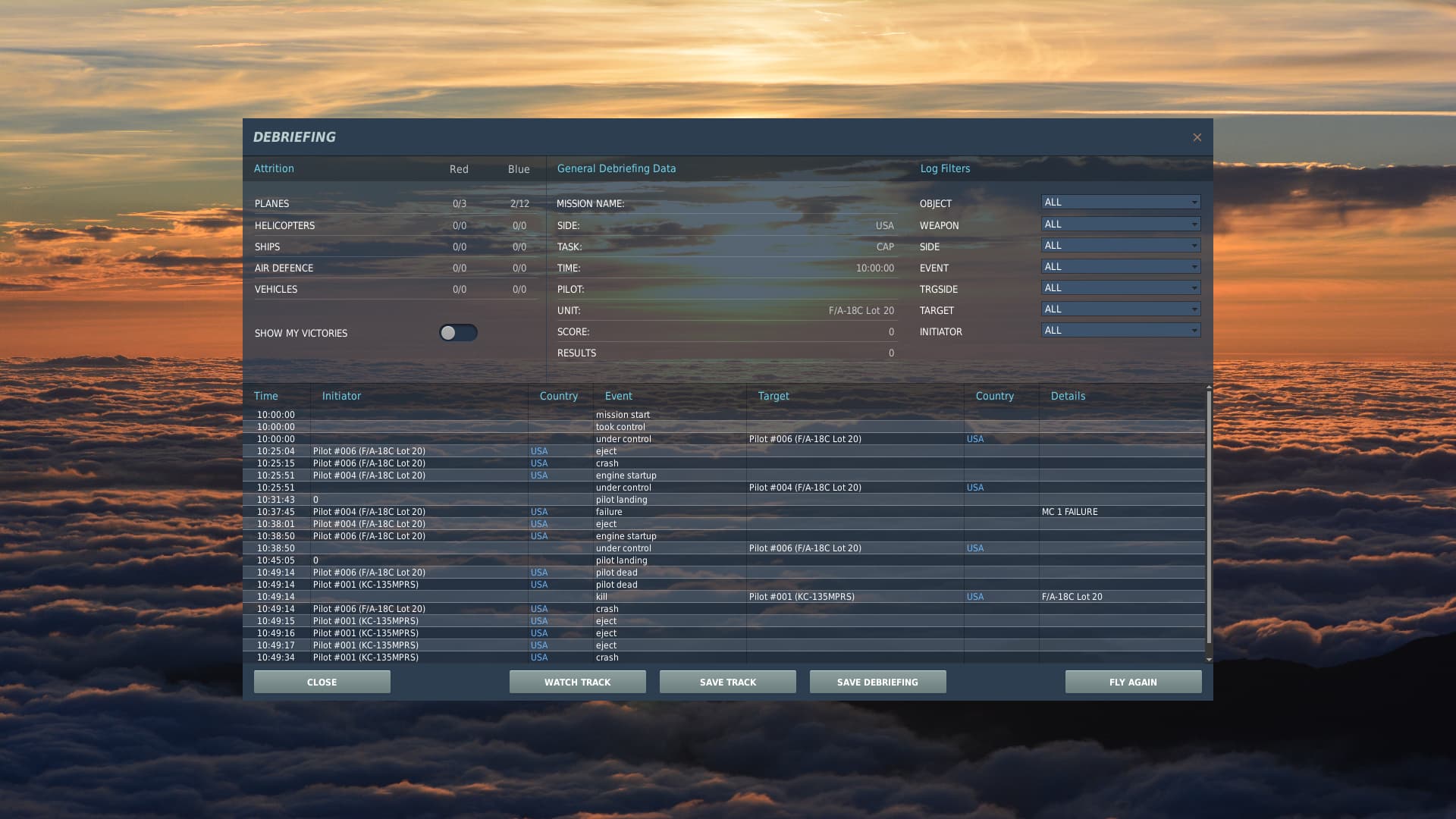Viewport: 1456px width, 819px height.
Task: Expand the WEAPON filter dropdown
Action: [1120, 224]
